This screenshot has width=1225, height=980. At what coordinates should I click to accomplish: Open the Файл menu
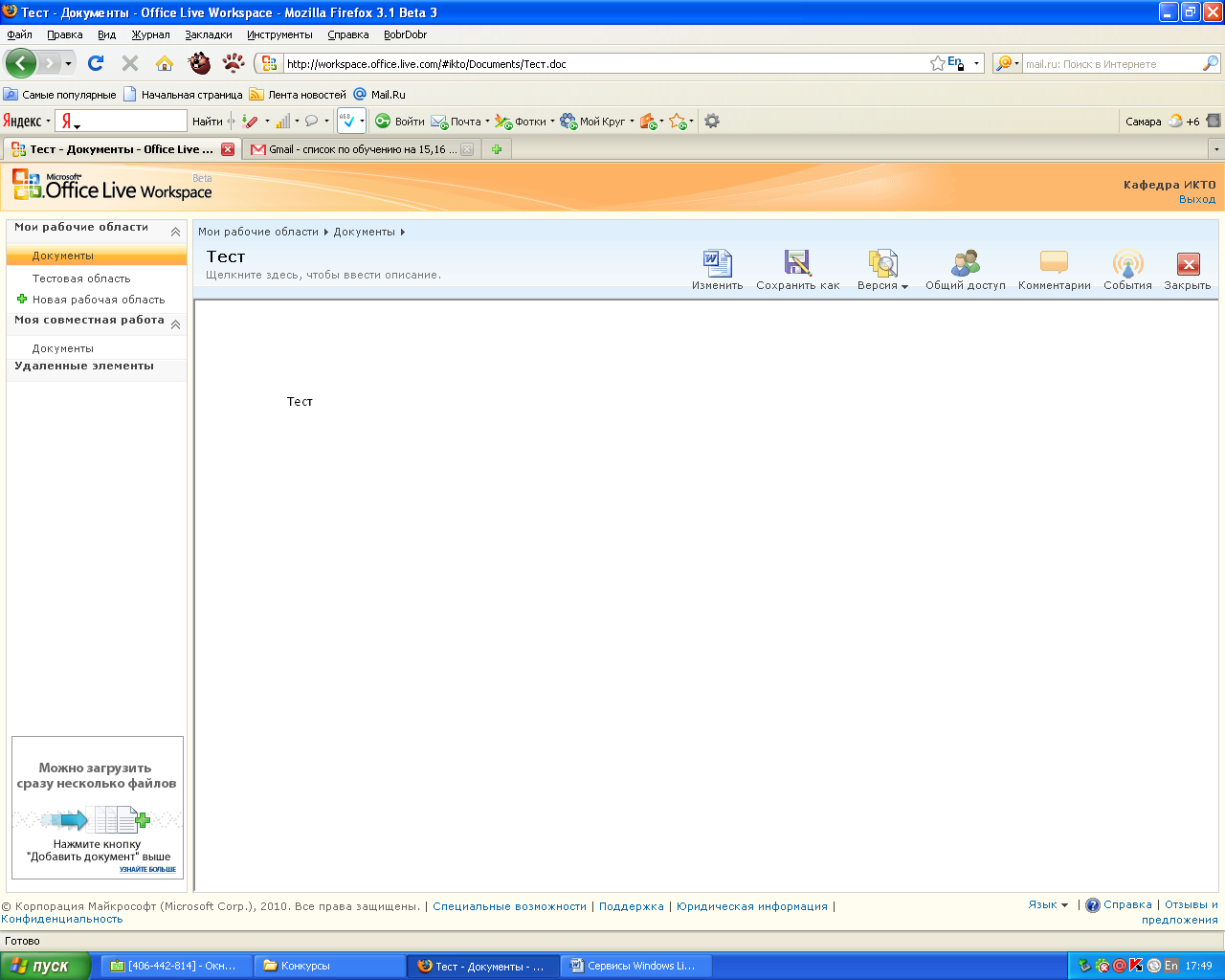19,34
